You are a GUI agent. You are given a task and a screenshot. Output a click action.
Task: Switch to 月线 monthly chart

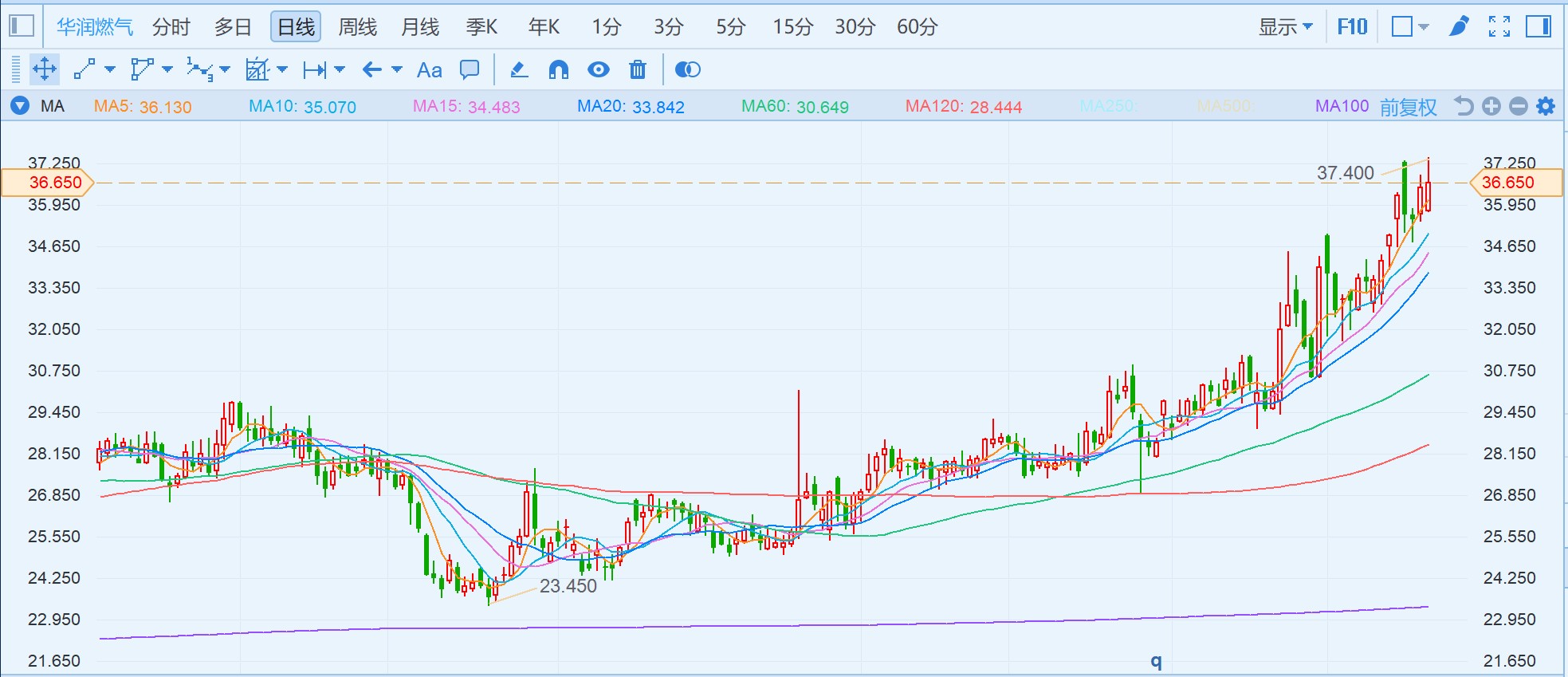420,27
